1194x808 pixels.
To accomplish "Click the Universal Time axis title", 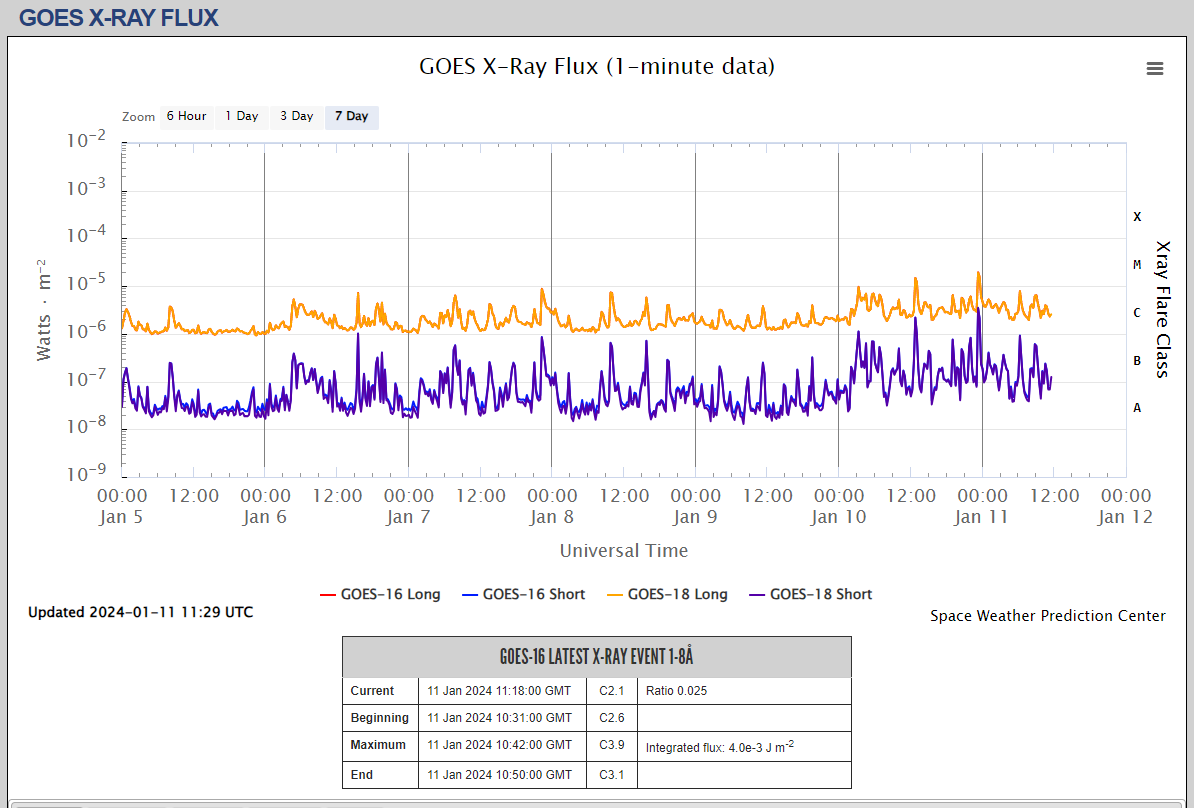I will pos(623,551).
